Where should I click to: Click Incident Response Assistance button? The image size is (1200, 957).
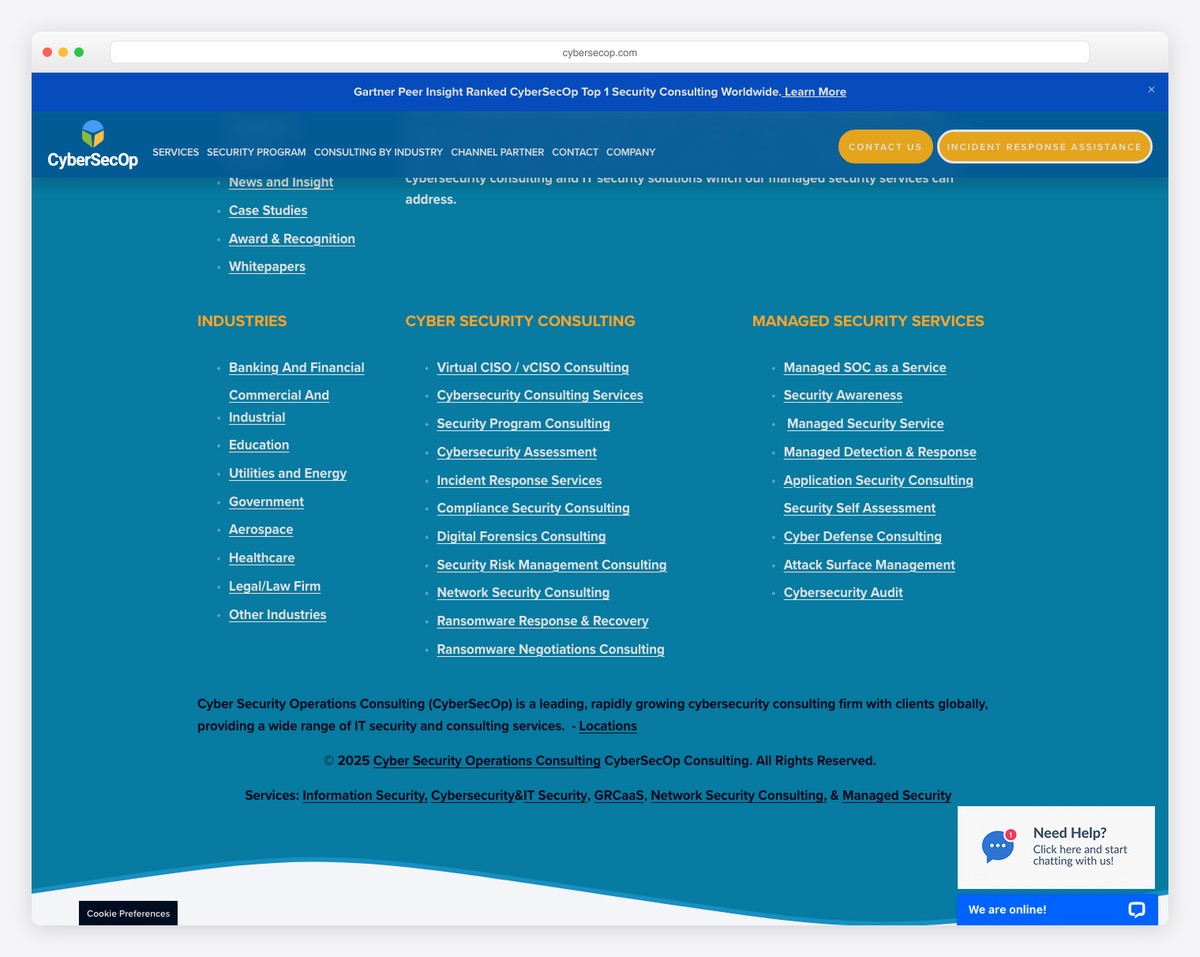click(x=1044, y=147)
